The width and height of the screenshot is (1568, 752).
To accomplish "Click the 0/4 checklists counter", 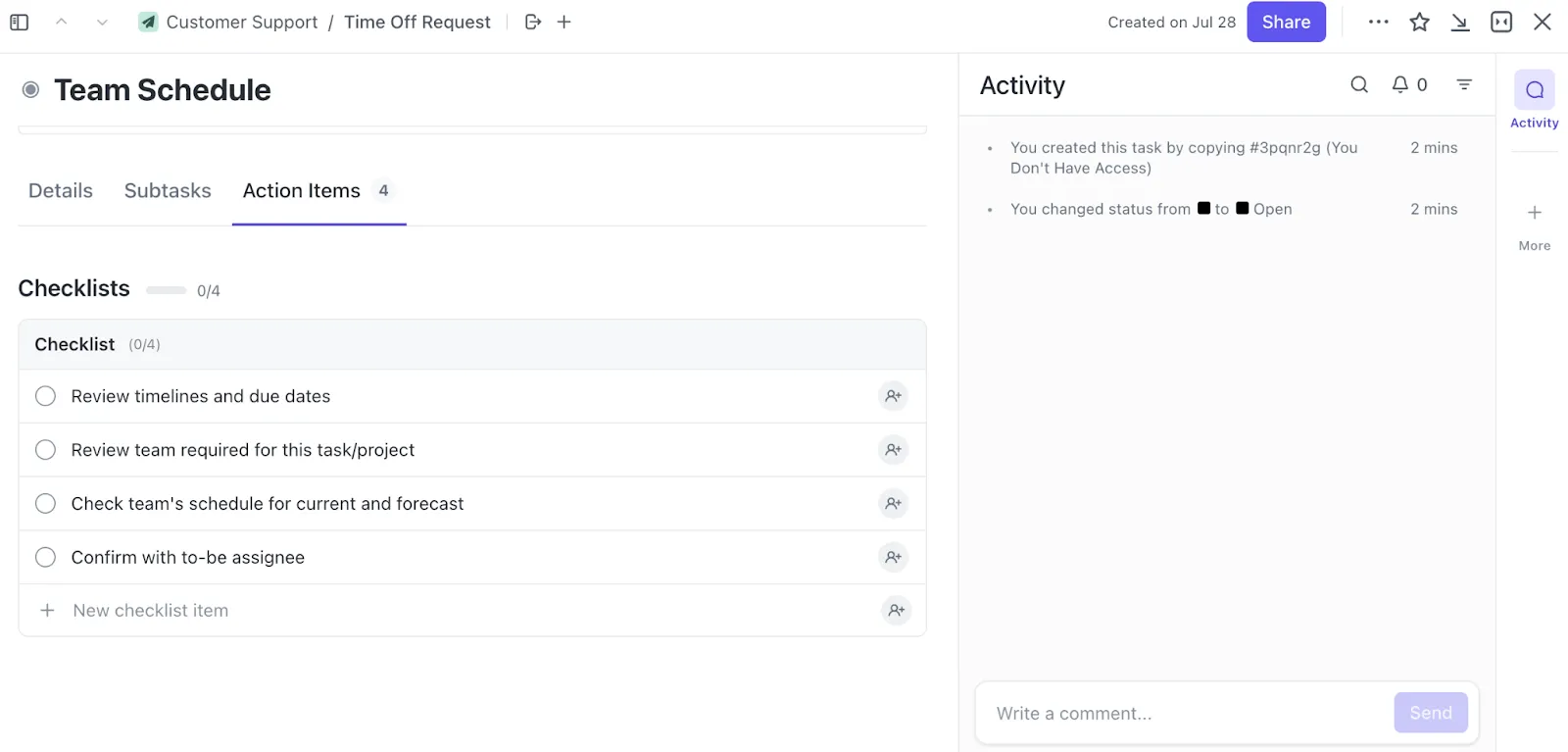I will [x=209, y=291].
